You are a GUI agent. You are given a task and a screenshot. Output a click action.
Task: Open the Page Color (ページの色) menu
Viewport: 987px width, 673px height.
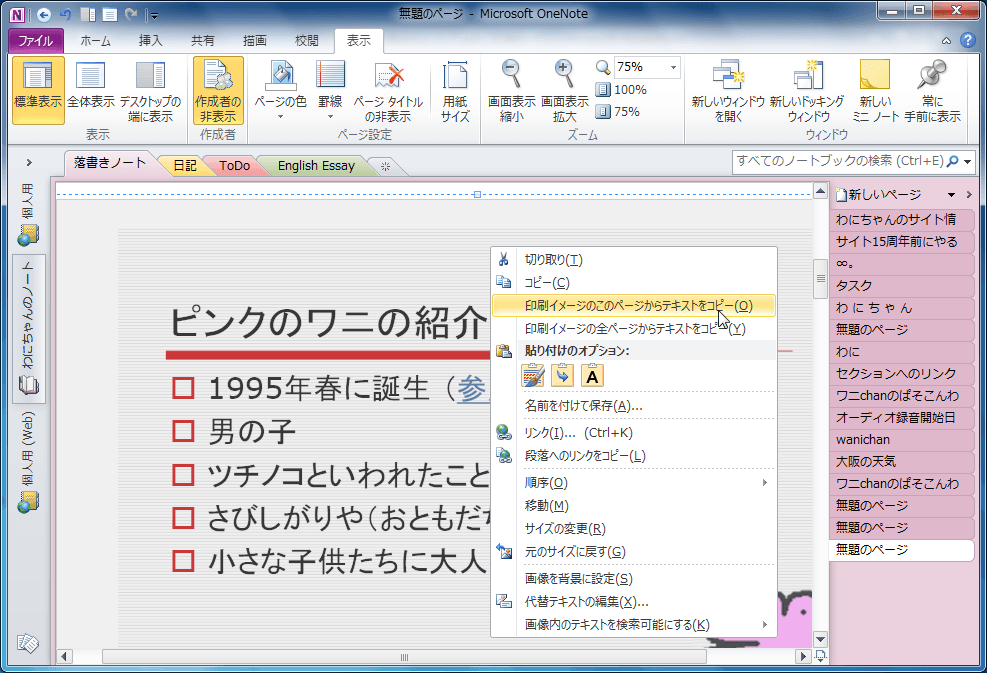tap(280, 90)
